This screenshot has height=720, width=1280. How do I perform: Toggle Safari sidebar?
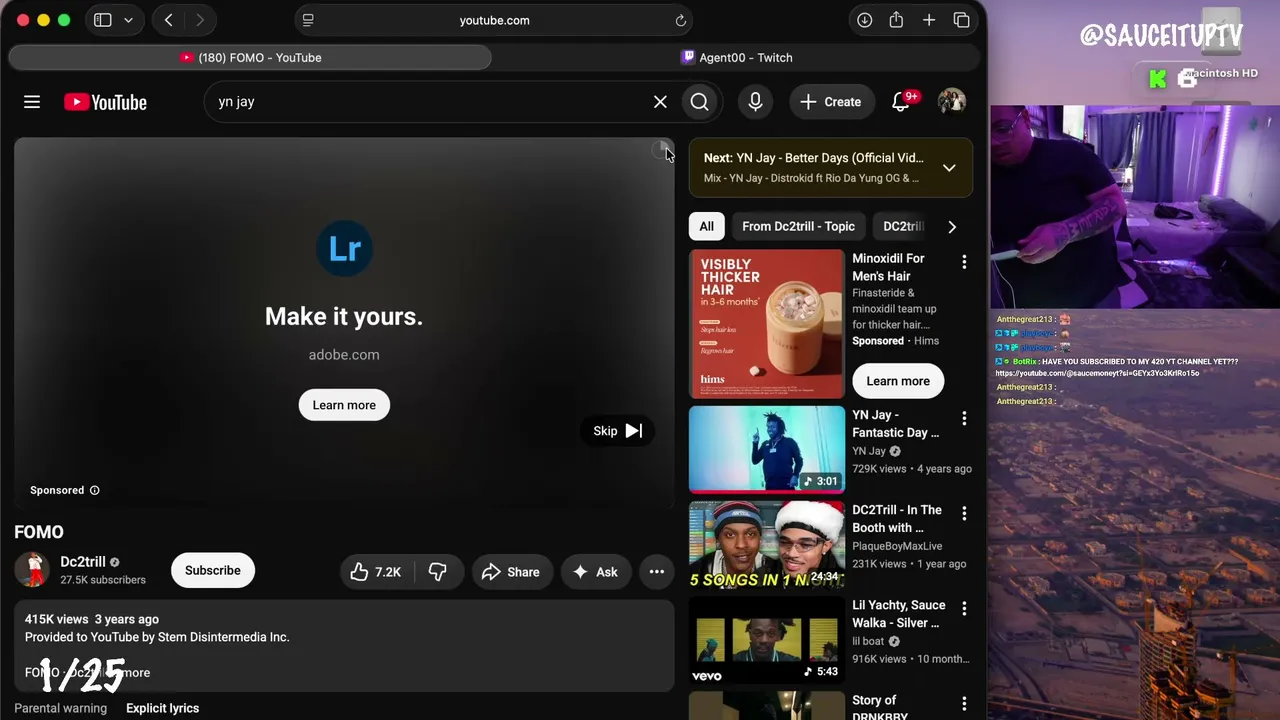pyautogui.click(x=102, y=20)
